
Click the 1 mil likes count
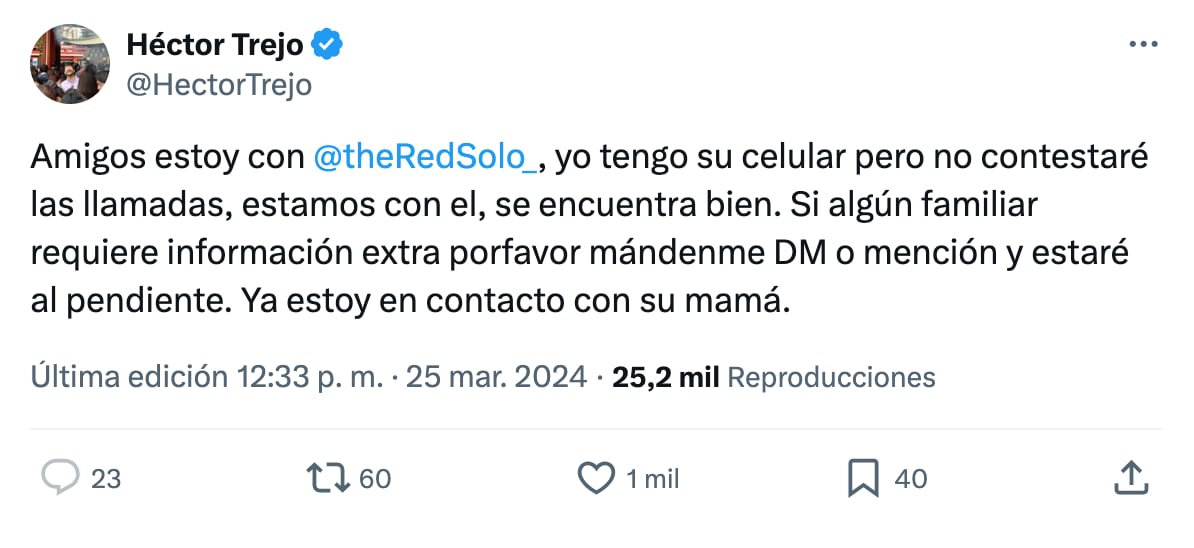pos(653,480)
